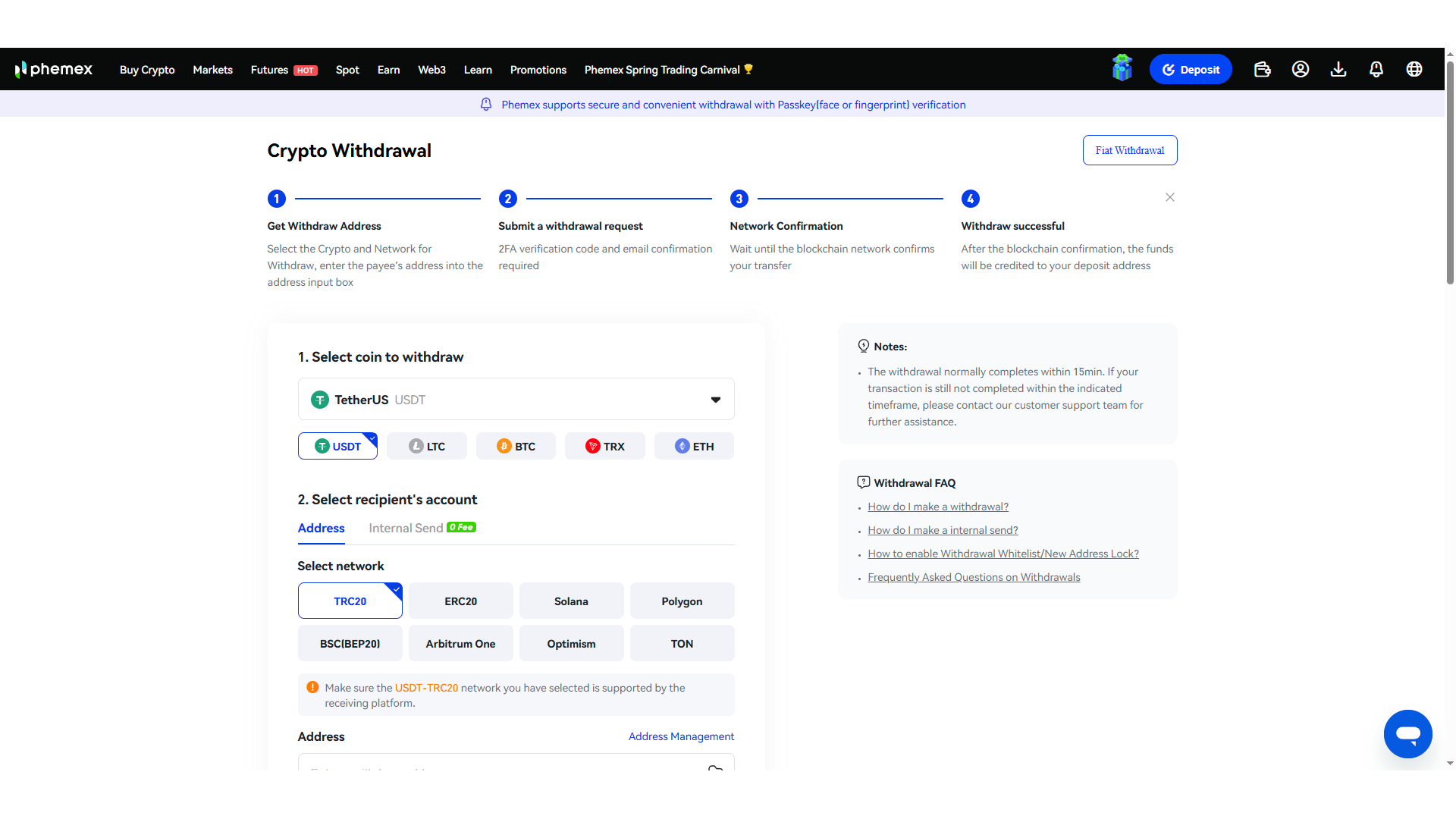Open the Promotions menu
Viewport: 1456px width, 819px height.
(x=538, y=69)
